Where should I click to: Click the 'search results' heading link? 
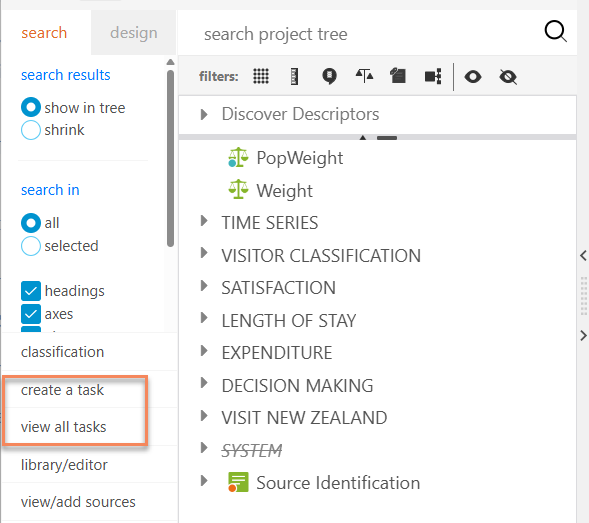point(66,75)
